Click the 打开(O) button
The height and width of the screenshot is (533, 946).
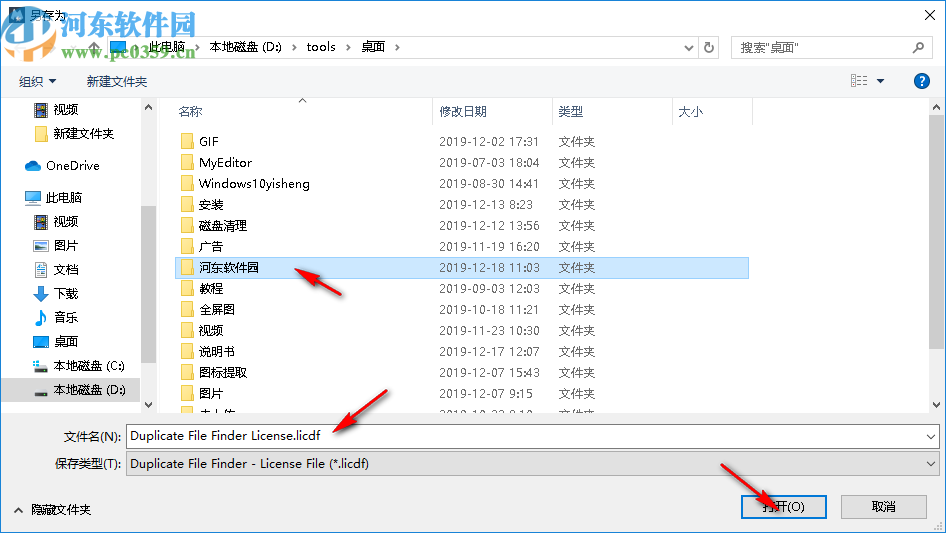784,507
